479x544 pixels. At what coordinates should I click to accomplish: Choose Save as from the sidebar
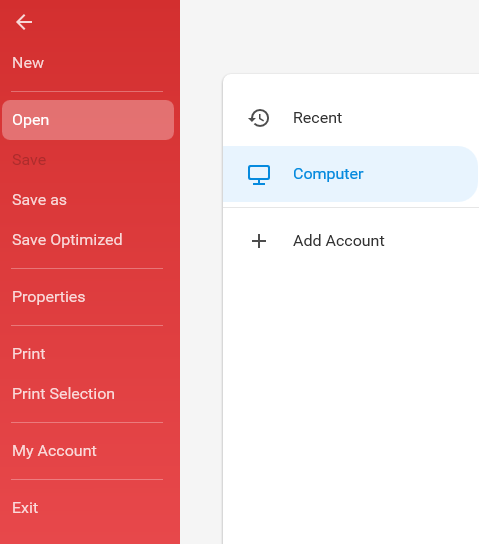[x=40, y=200]
